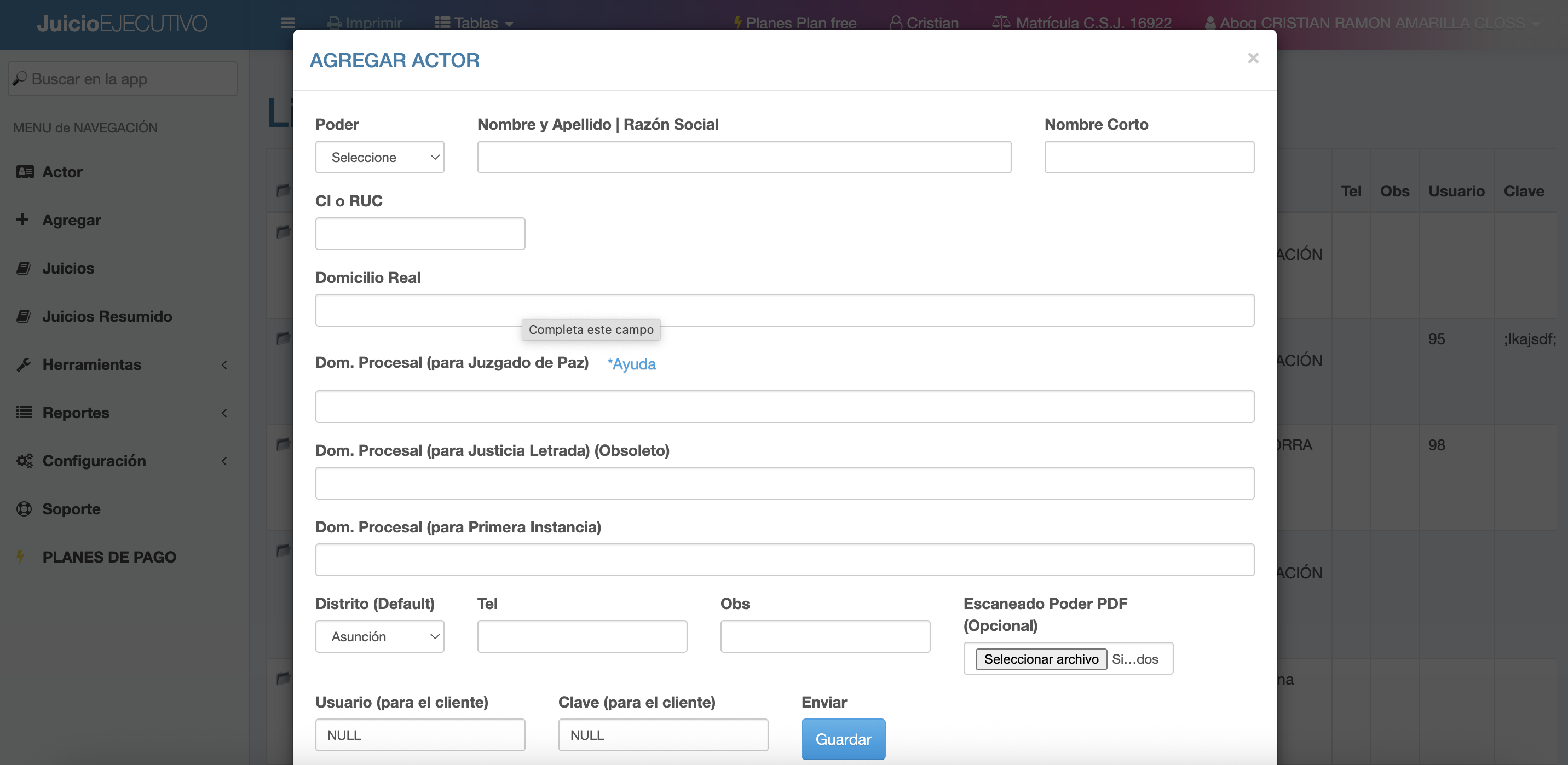The image size is (1568, 765).
Task: Click the Herramientas wrench icon
Action: pyautogui.click(x=23, y=364)
